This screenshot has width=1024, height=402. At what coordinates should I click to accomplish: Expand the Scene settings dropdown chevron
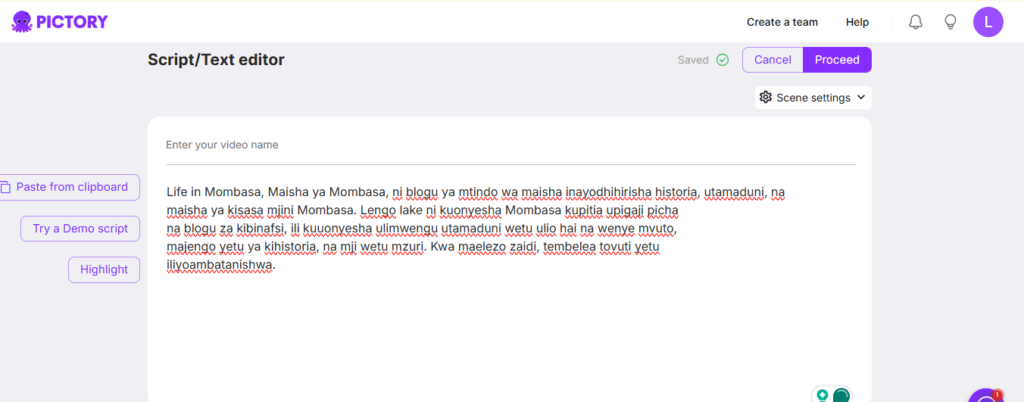tap(861, 97)
